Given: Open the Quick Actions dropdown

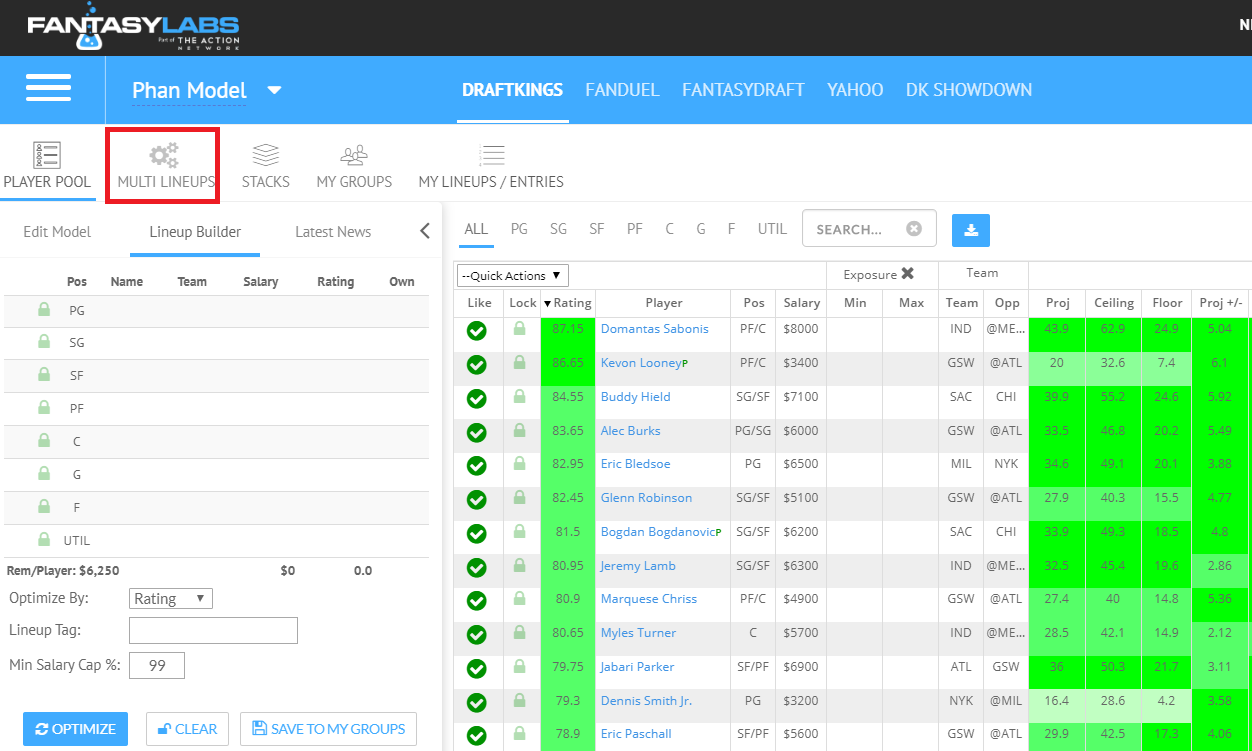Looking at the screenshot, I should pyautogui.click(x=513, y=275).
